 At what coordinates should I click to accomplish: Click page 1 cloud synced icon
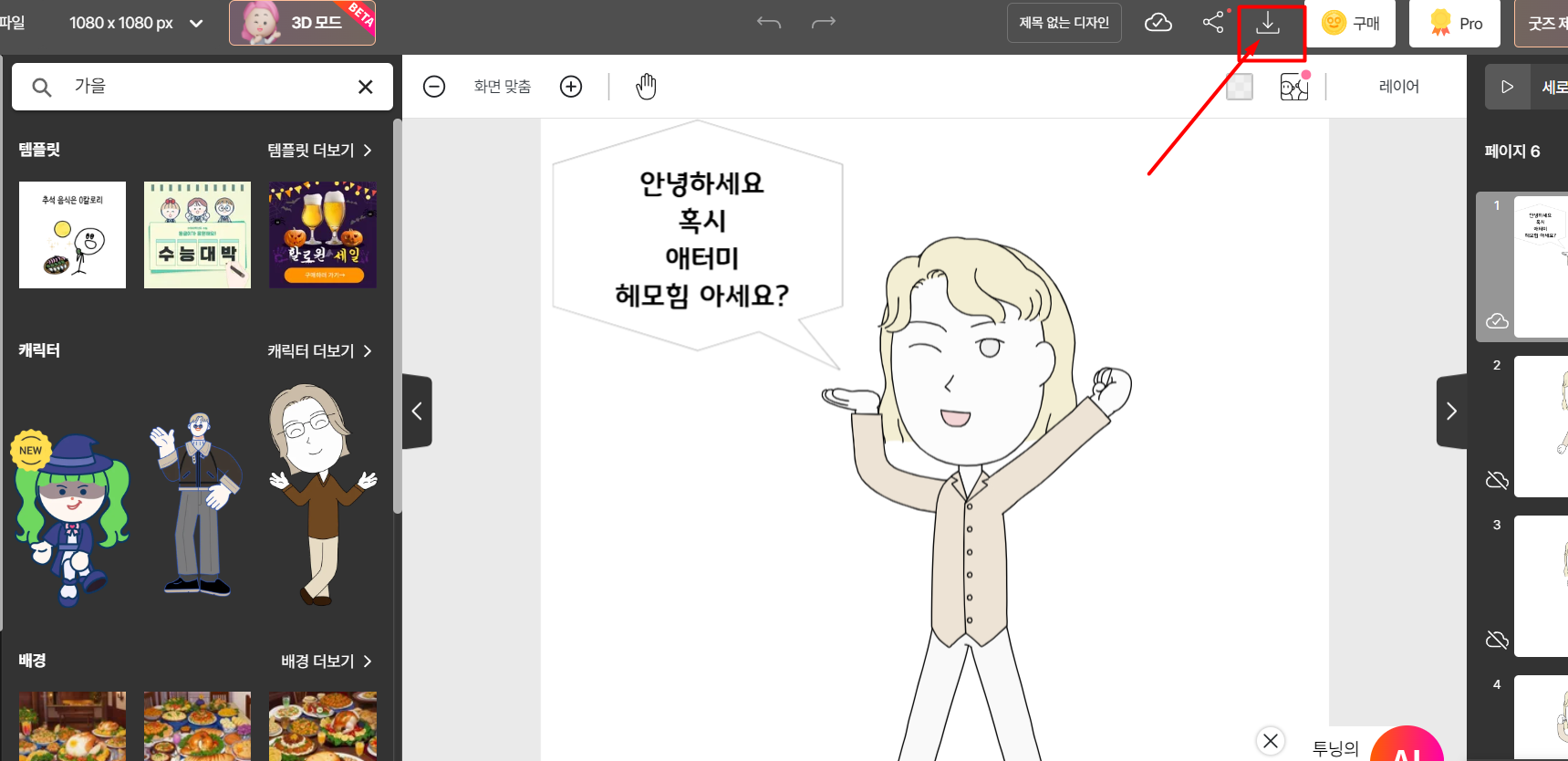(1497, 321)
